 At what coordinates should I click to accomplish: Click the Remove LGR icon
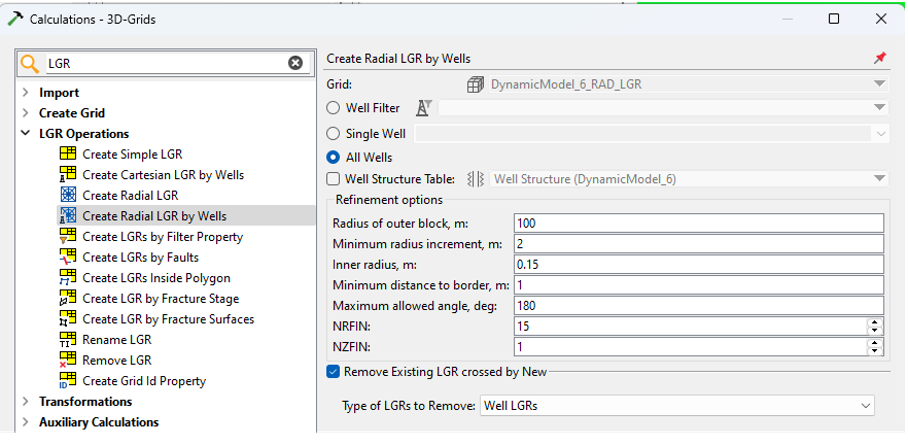pyautogui.click(x=68, y=360)
